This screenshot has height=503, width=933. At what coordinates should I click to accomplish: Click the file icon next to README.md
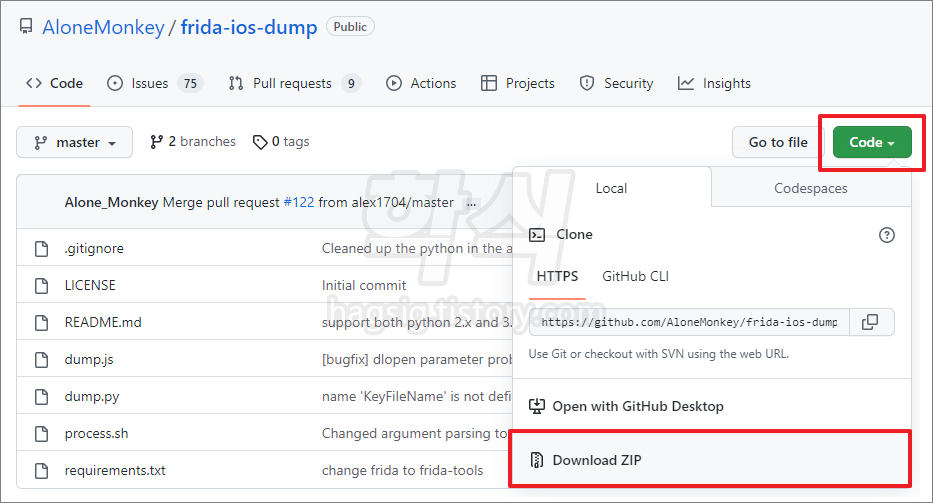[41, 323]
